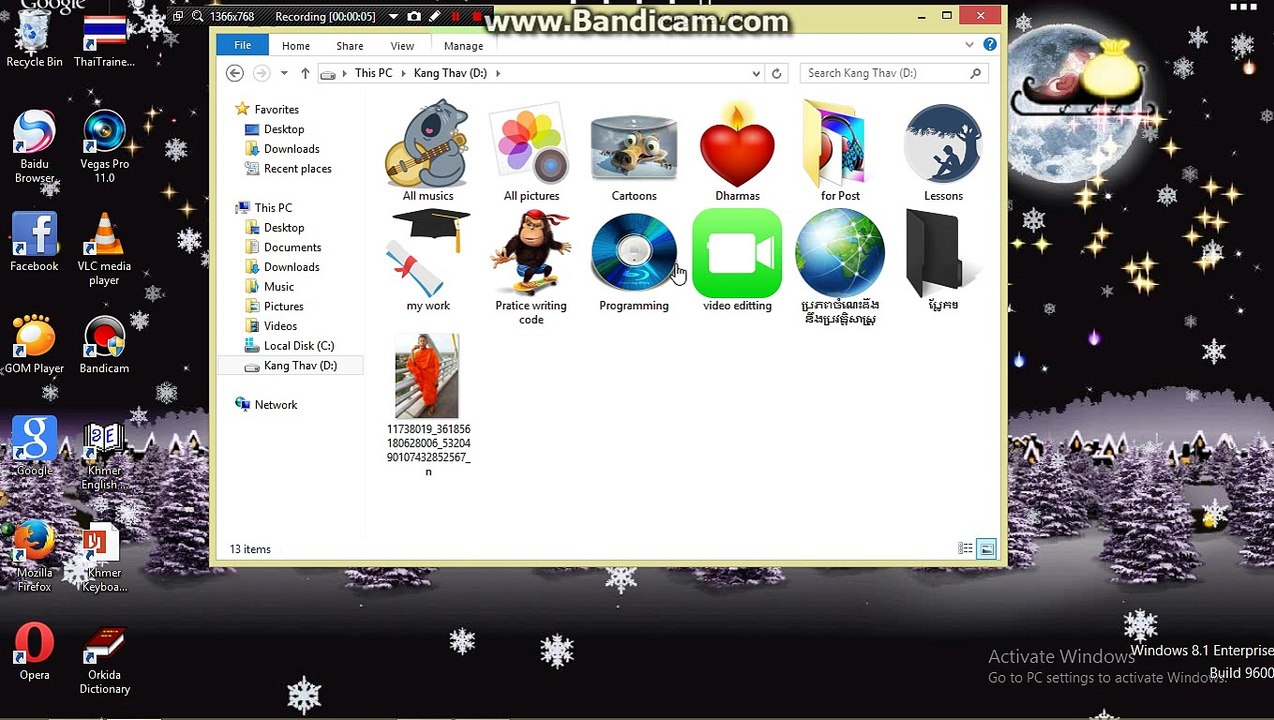Open Orkida Dictionary shortcut

(104, 660)
